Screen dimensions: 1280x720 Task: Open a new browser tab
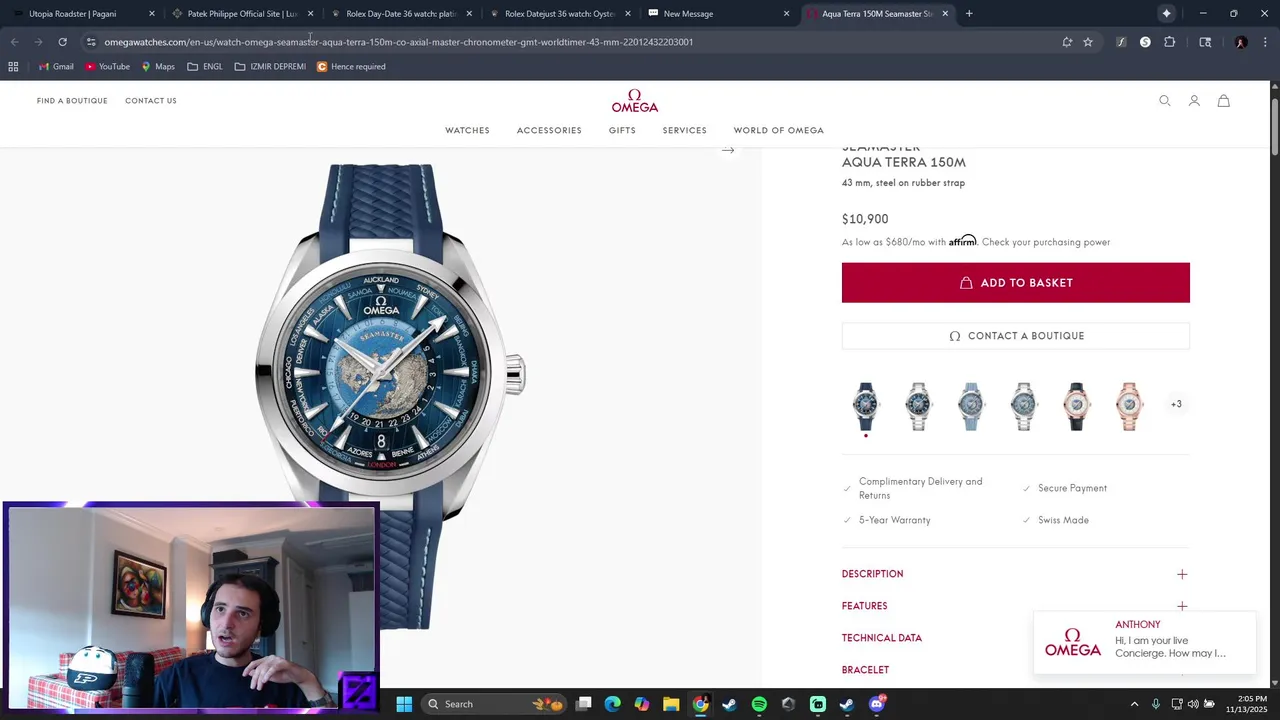pos(969,14)
